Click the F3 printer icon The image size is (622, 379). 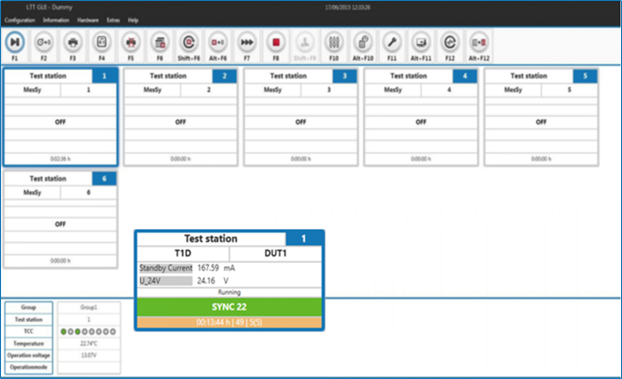click(x=73, y=42)
